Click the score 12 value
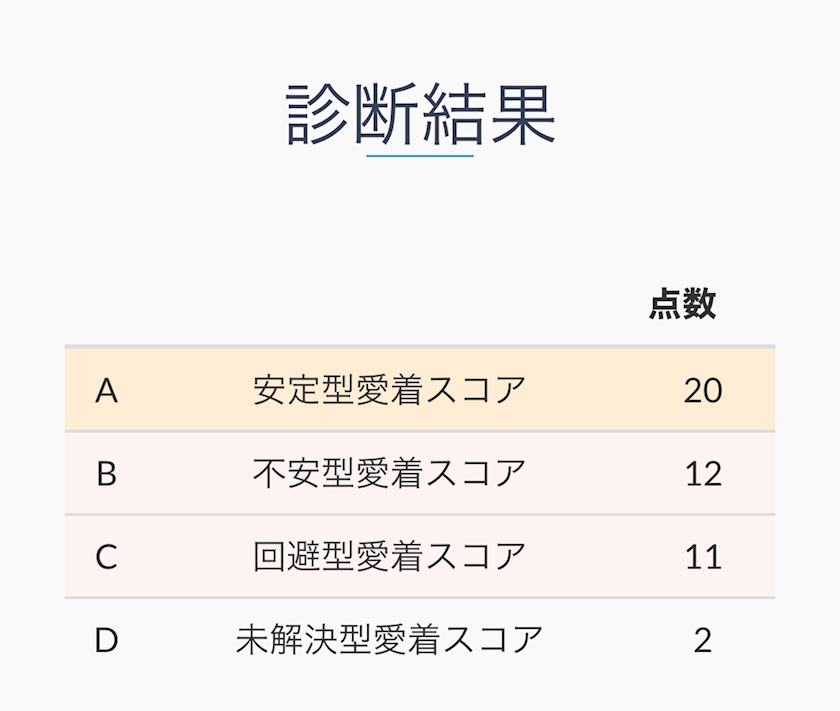Viewport: 840px width, 711px height. pos(703,473)
